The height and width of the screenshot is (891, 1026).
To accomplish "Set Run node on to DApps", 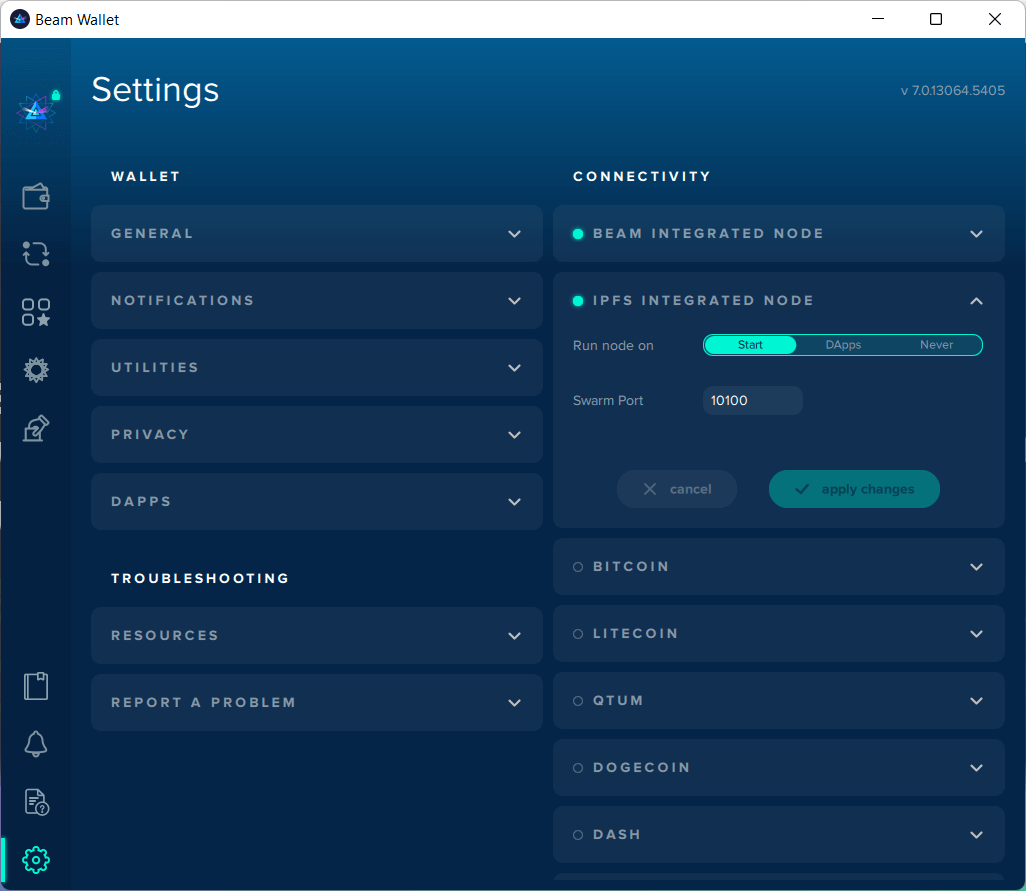I will tap(843, 345).
